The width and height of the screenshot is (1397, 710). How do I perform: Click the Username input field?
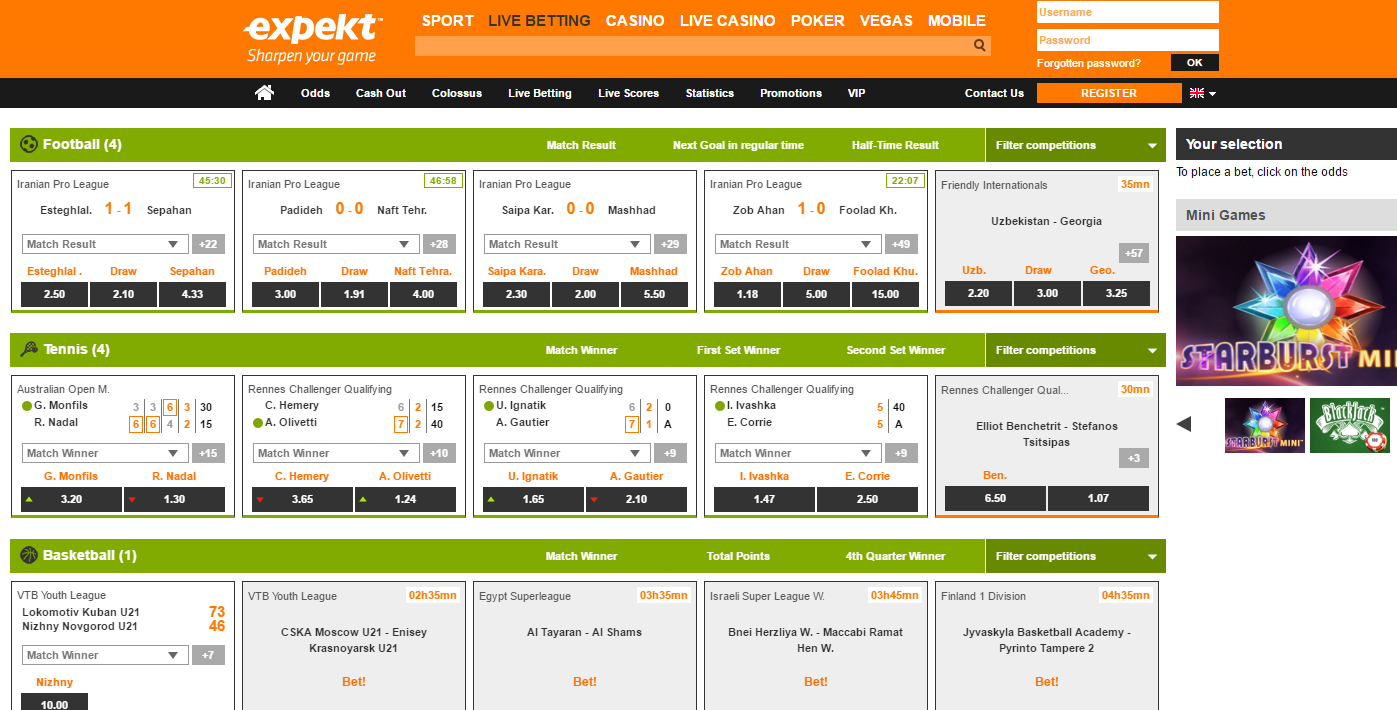(x=1128, y=12)
